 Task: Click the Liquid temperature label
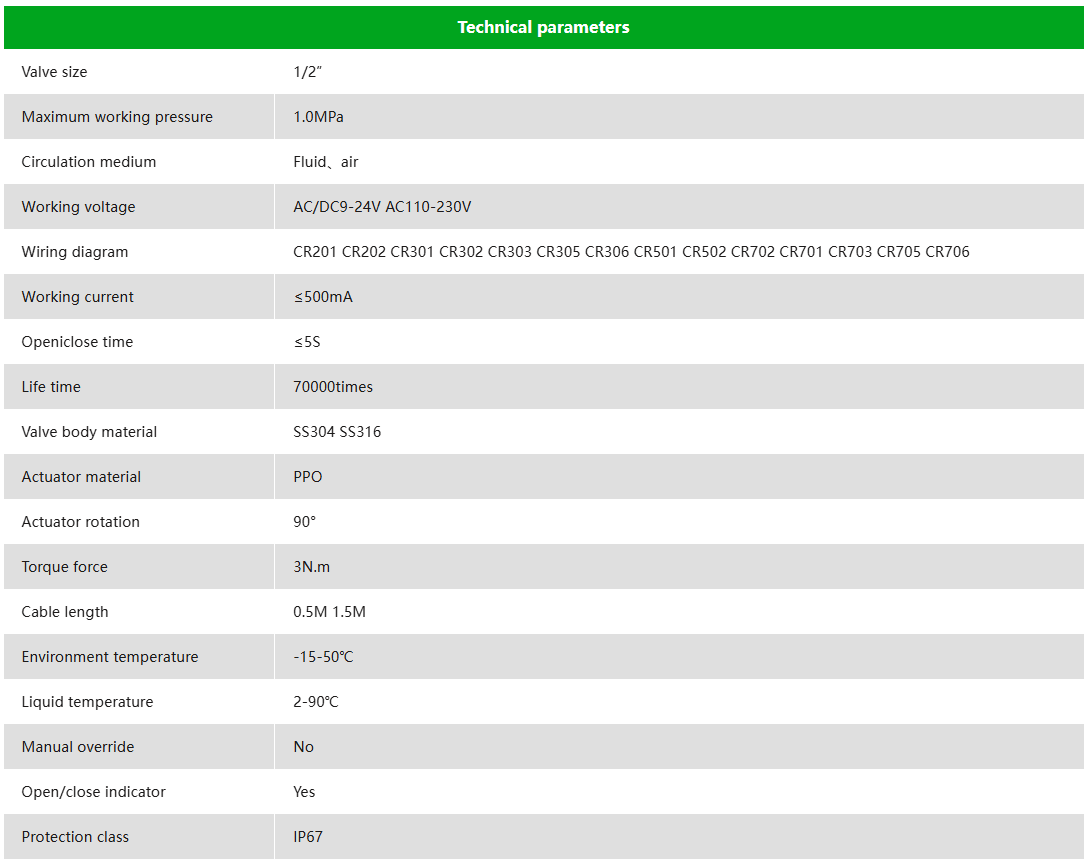click(87, 702)
